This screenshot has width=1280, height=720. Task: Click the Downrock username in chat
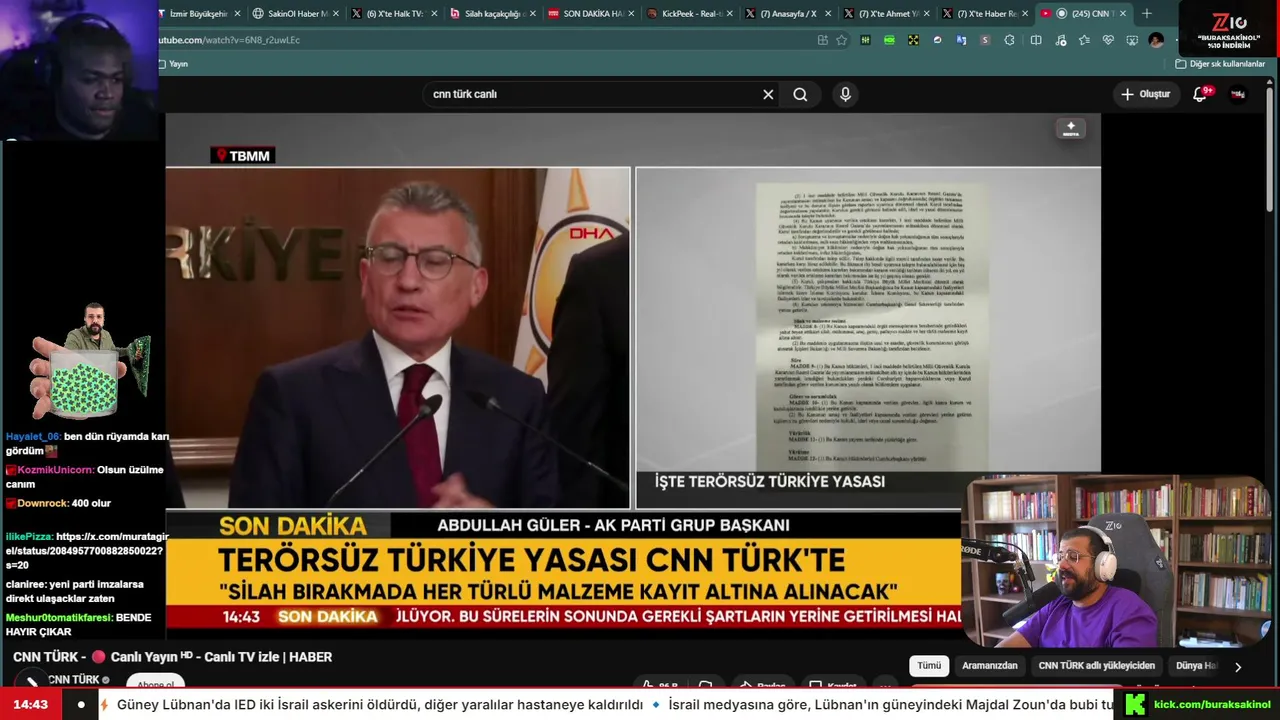pos(43,503)
